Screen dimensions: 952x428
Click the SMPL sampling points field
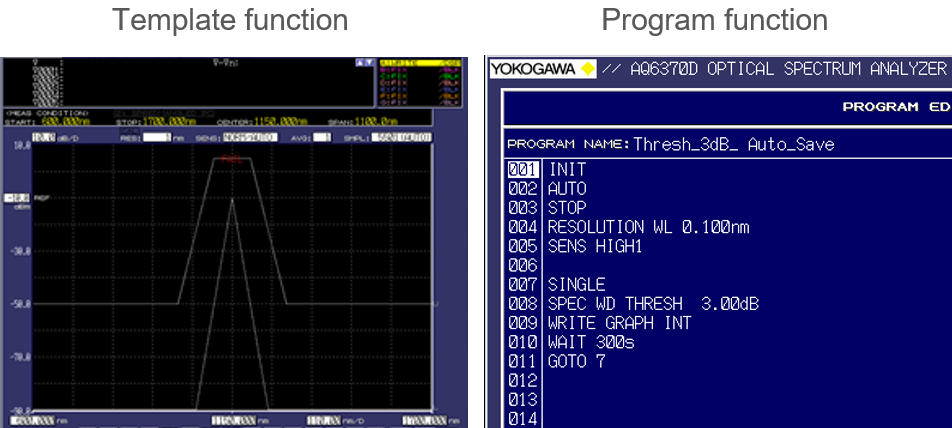[407, 137]
